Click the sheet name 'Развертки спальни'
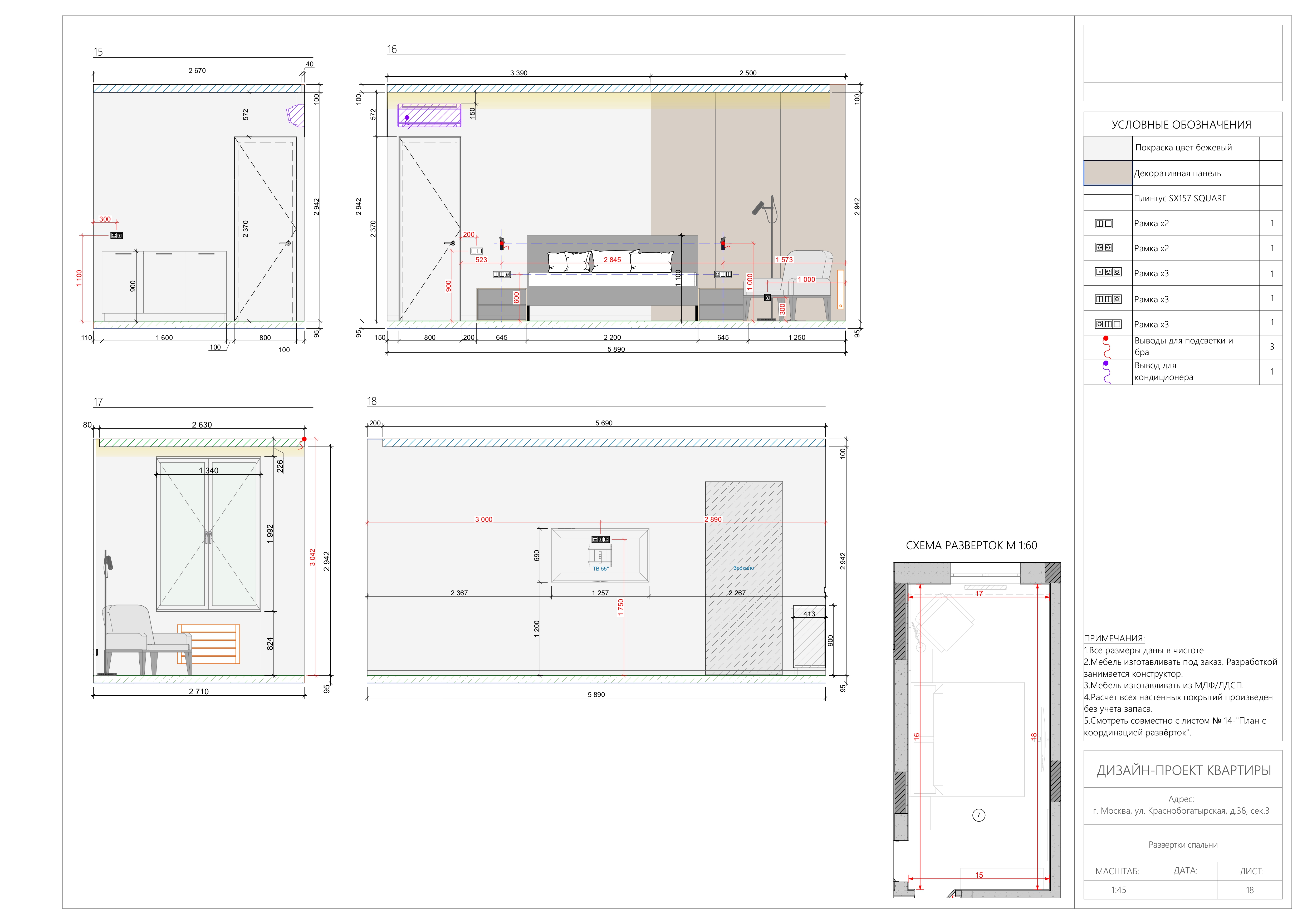Screen dimensions: 1307x924 click(x=1183, y=845)
